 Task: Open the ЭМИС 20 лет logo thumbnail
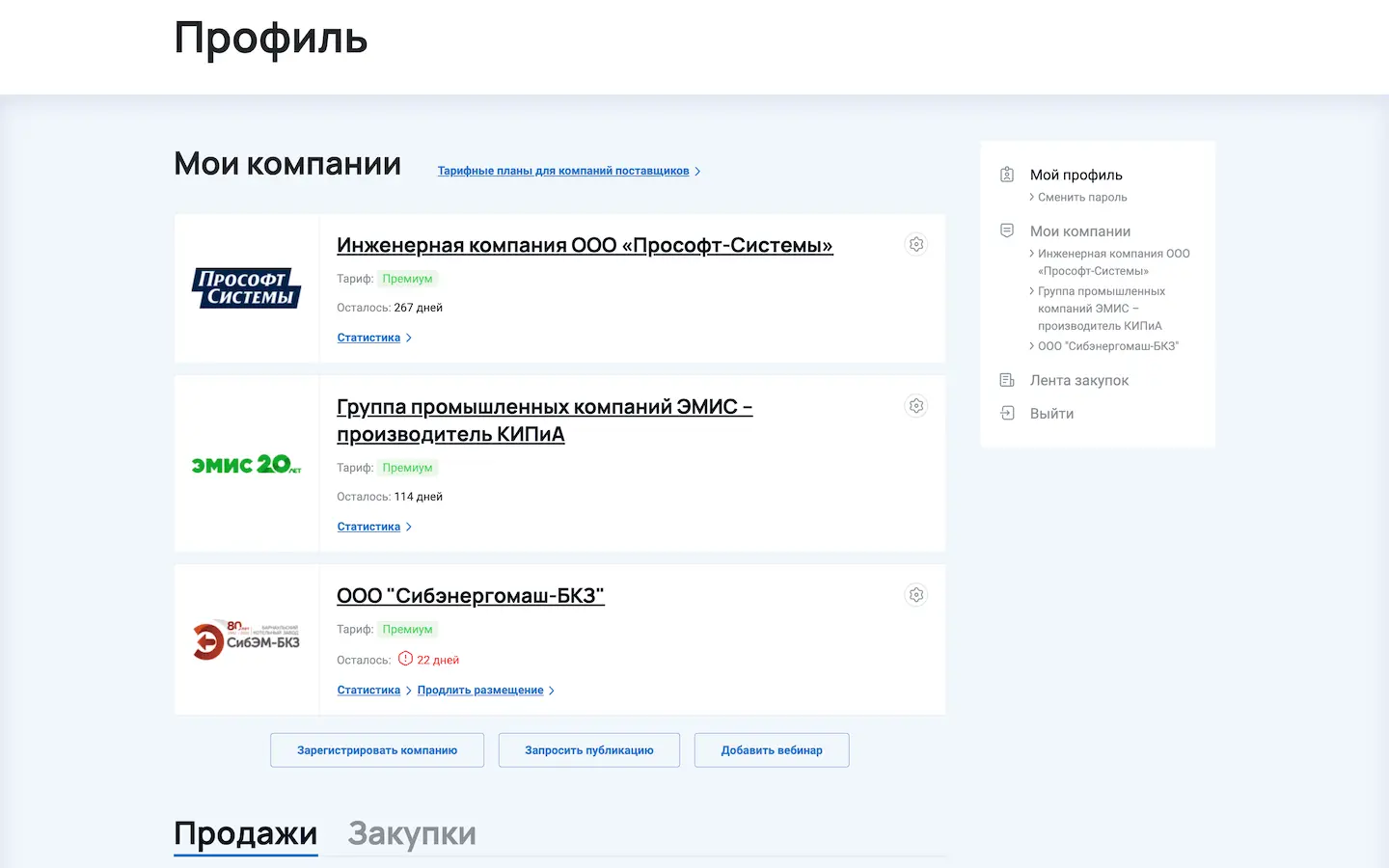pyautogui.click(x=247, y=464)
